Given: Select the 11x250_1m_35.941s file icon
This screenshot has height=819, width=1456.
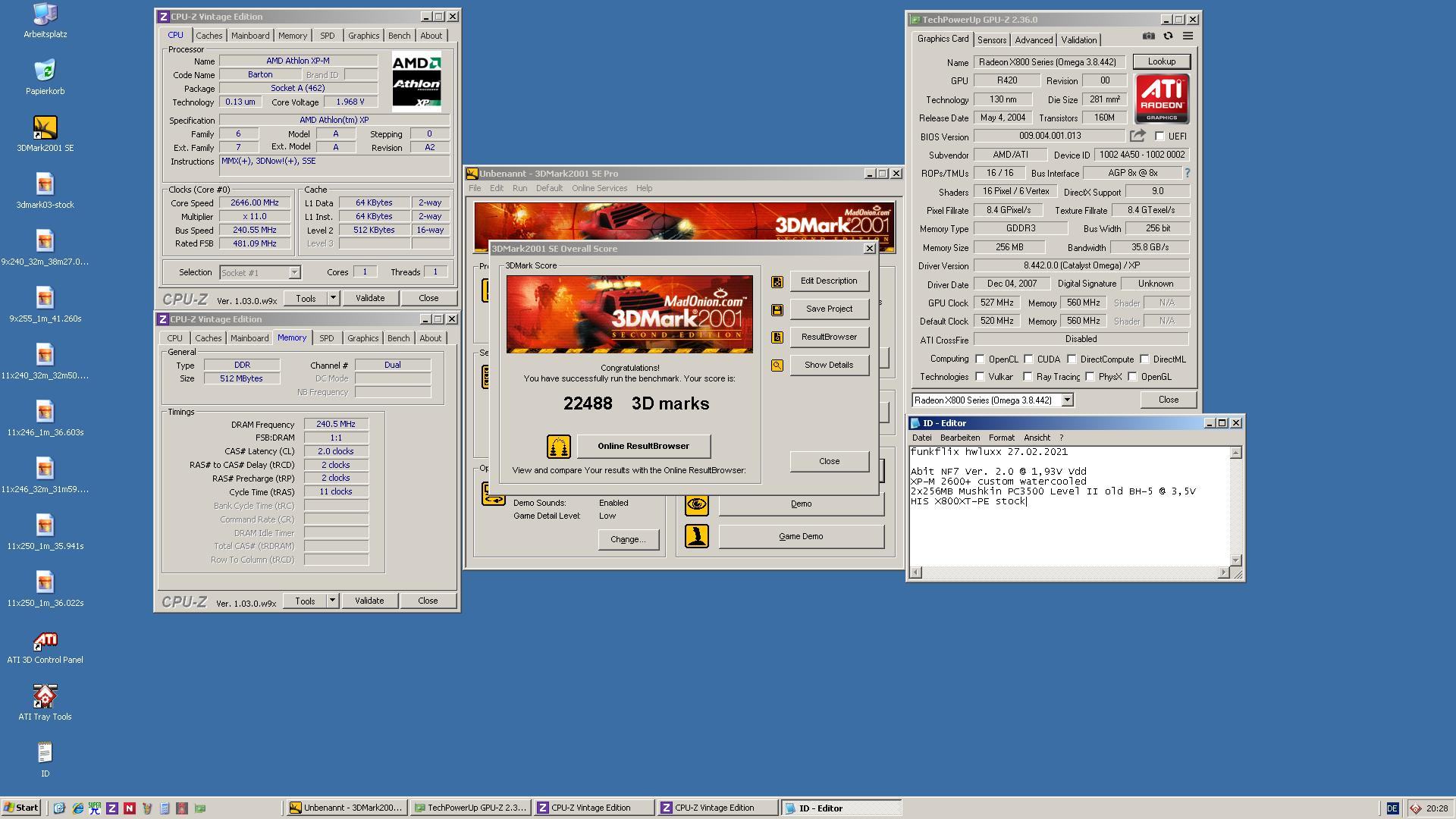Looking at the screenshot, I should pos(45,532).
